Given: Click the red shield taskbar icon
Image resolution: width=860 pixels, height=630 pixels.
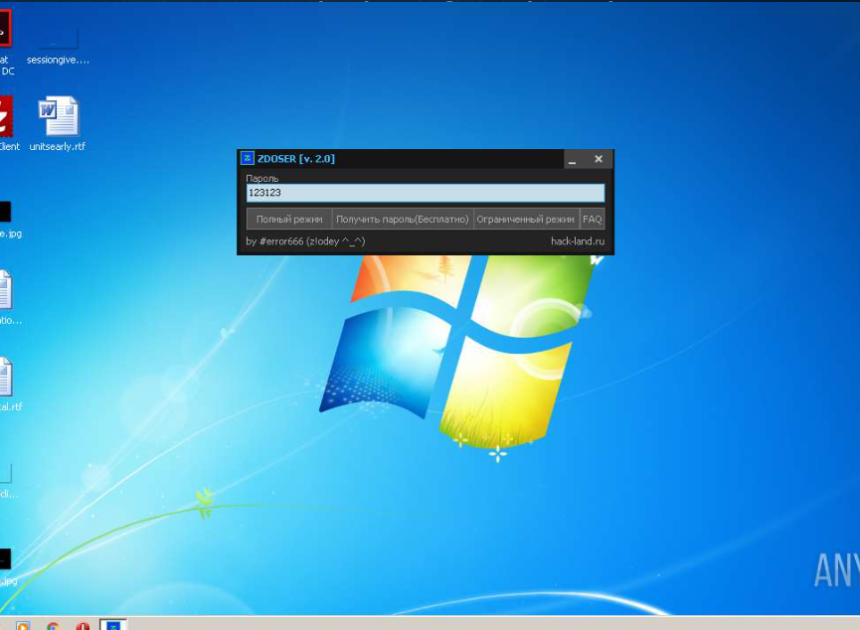Looking at the screenshot, I should click(82, 626).
